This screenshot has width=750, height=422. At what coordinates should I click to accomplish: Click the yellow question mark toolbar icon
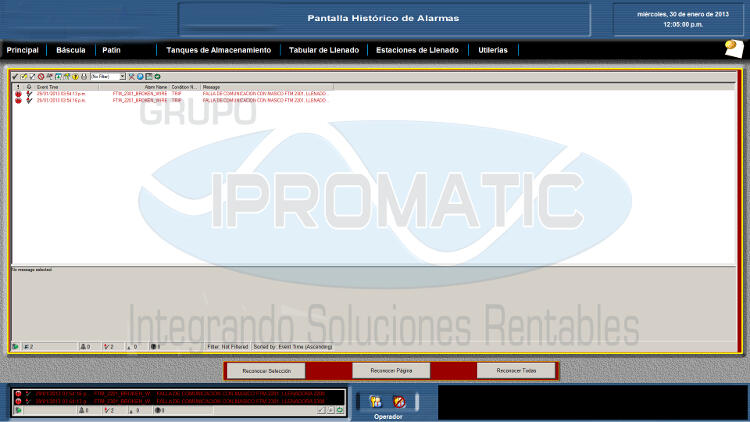click(x=76, y=77)
